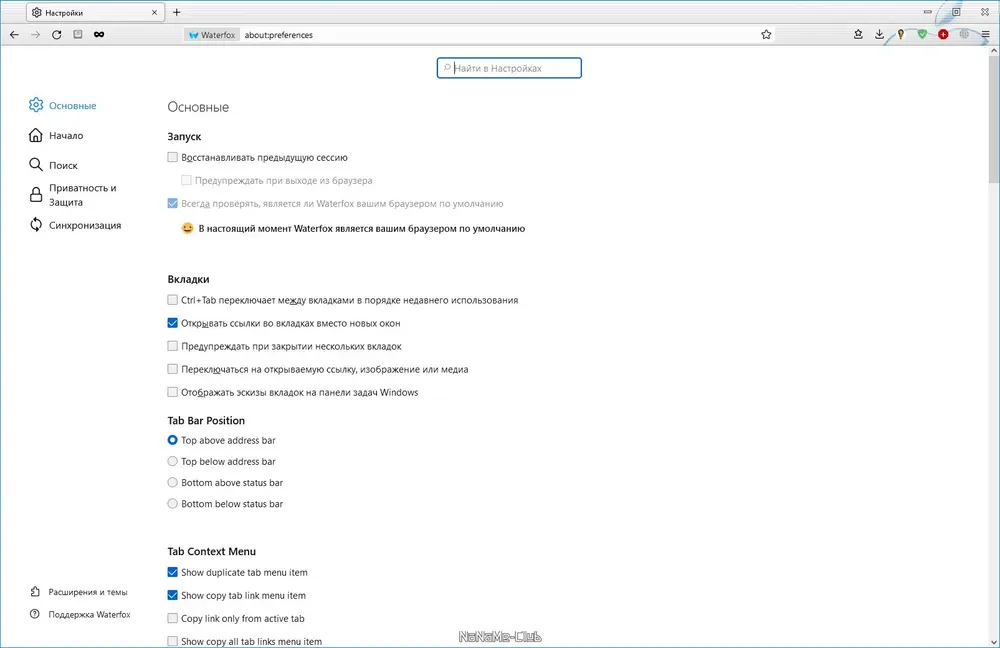Open the downloads arrow icon
1000x648 pixels.
[x=879, y=34]
